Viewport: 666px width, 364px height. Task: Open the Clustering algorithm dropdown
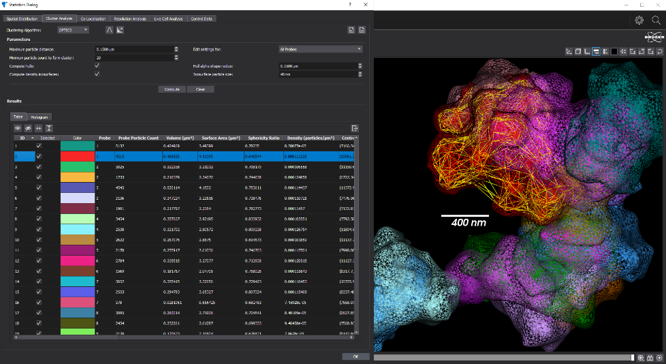73,30
